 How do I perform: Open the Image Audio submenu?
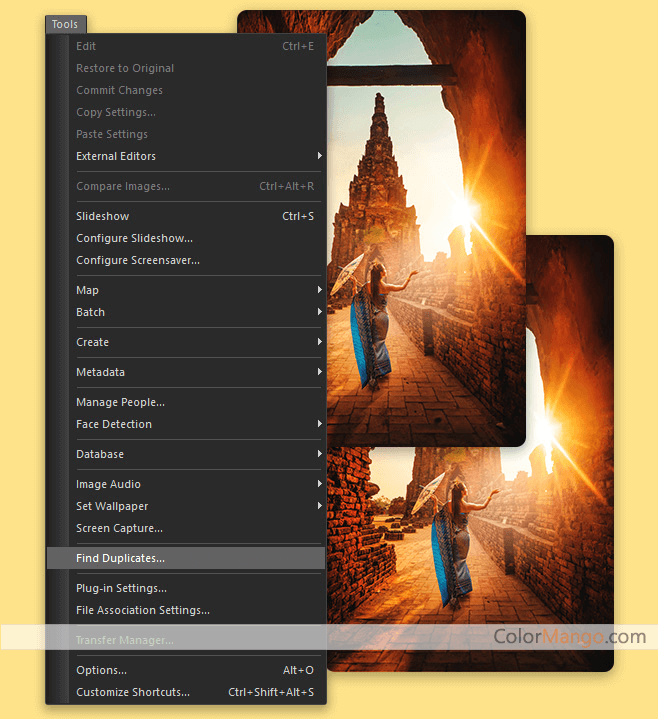point(108,484)
